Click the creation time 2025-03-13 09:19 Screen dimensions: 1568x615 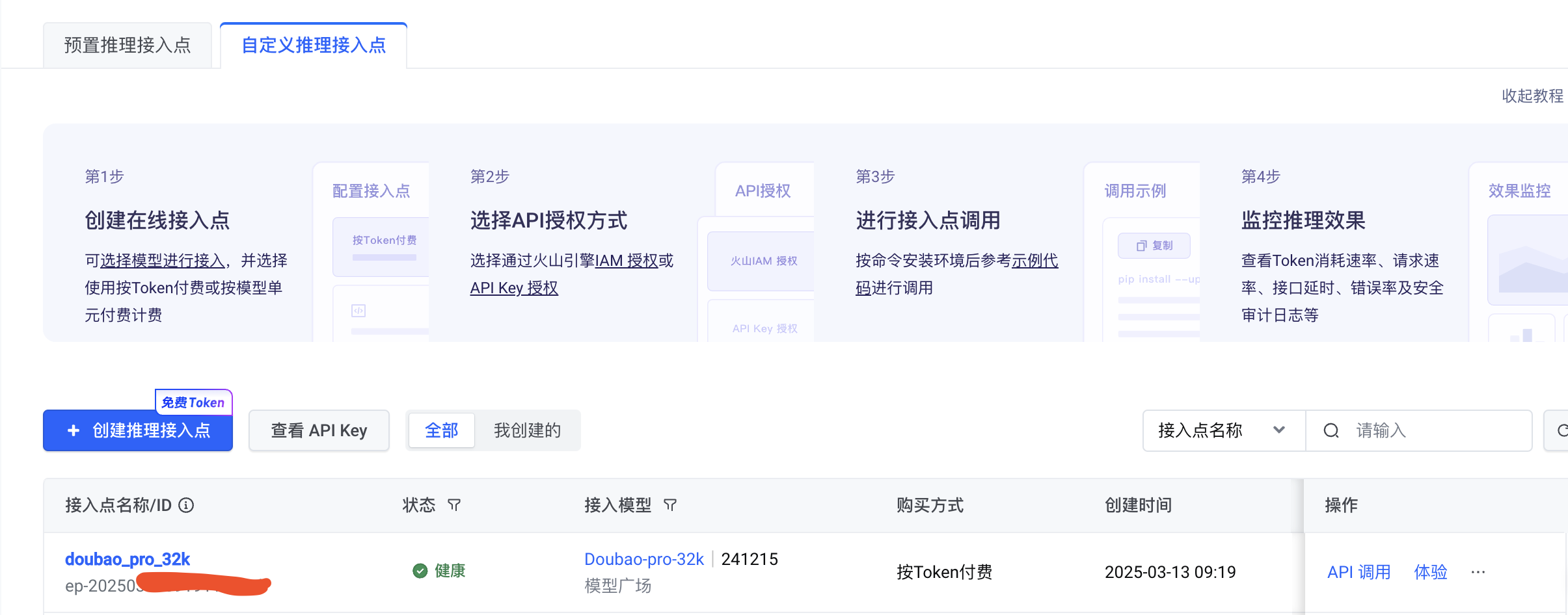click(x=1170, y=572)
